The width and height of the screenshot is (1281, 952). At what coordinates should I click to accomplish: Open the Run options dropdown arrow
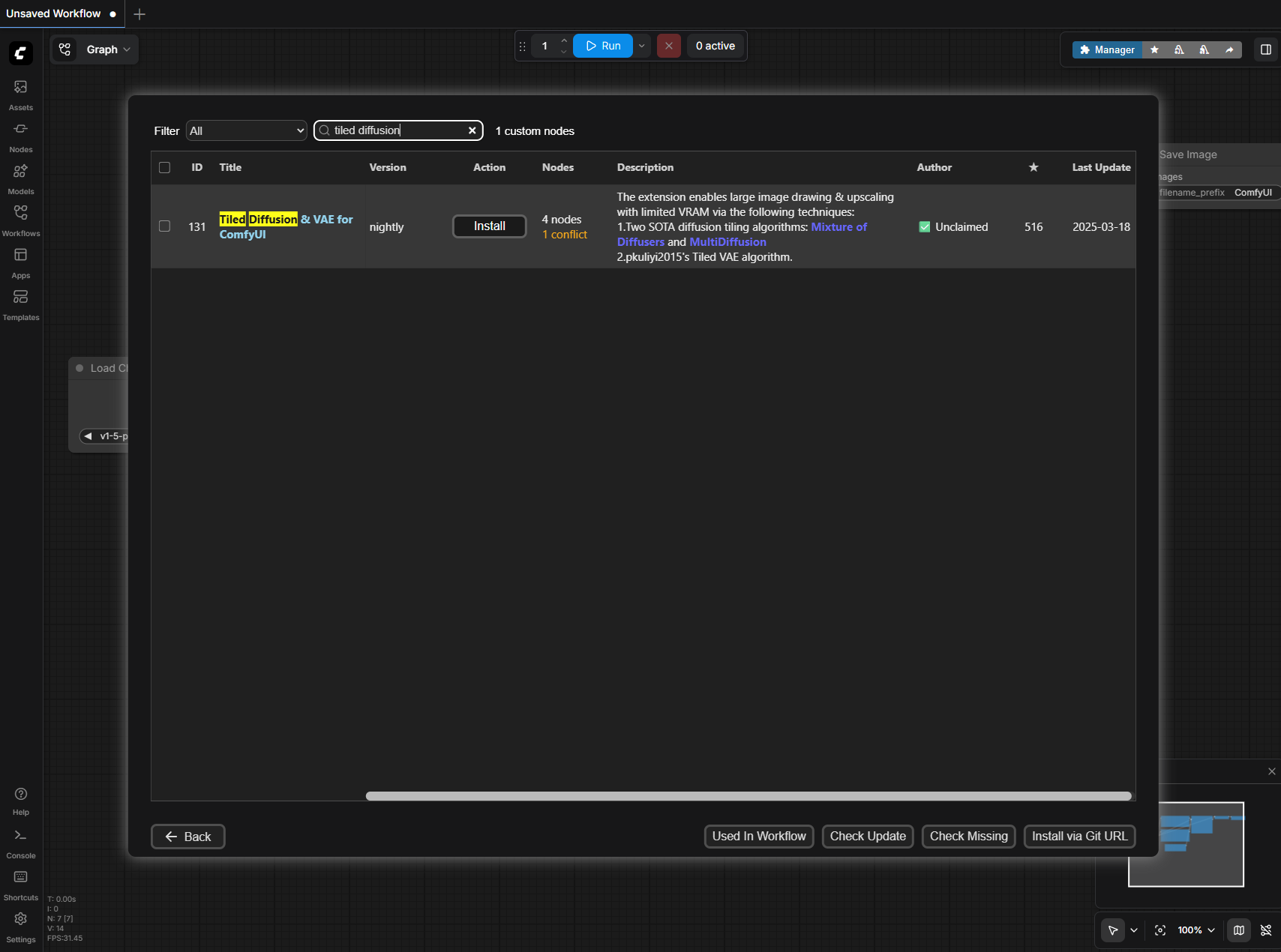click(x=642, y=46)
